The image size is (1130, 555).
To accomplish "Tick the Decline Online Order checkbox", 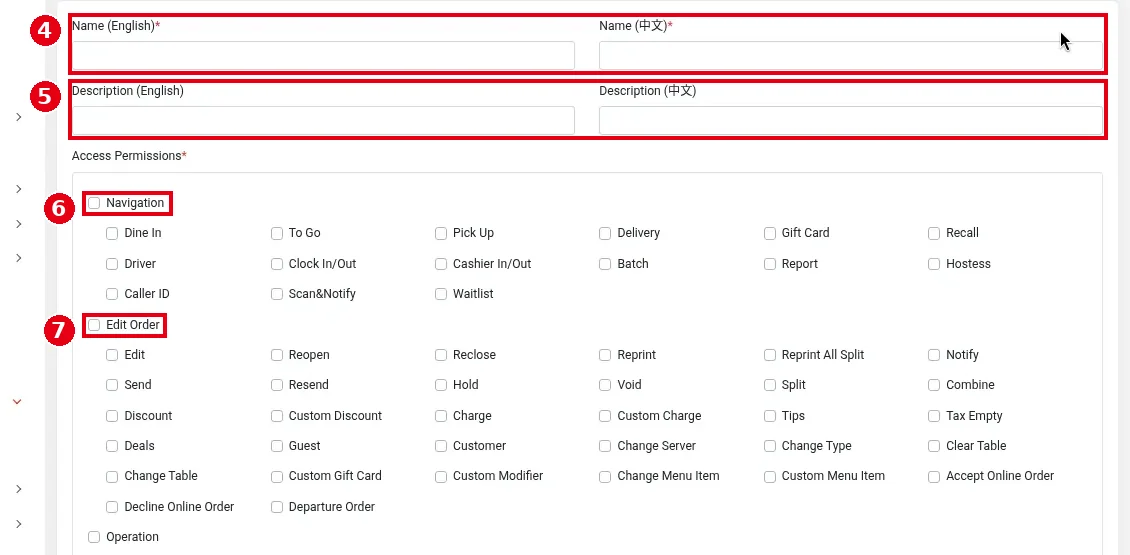I will (x=112, y=507).
